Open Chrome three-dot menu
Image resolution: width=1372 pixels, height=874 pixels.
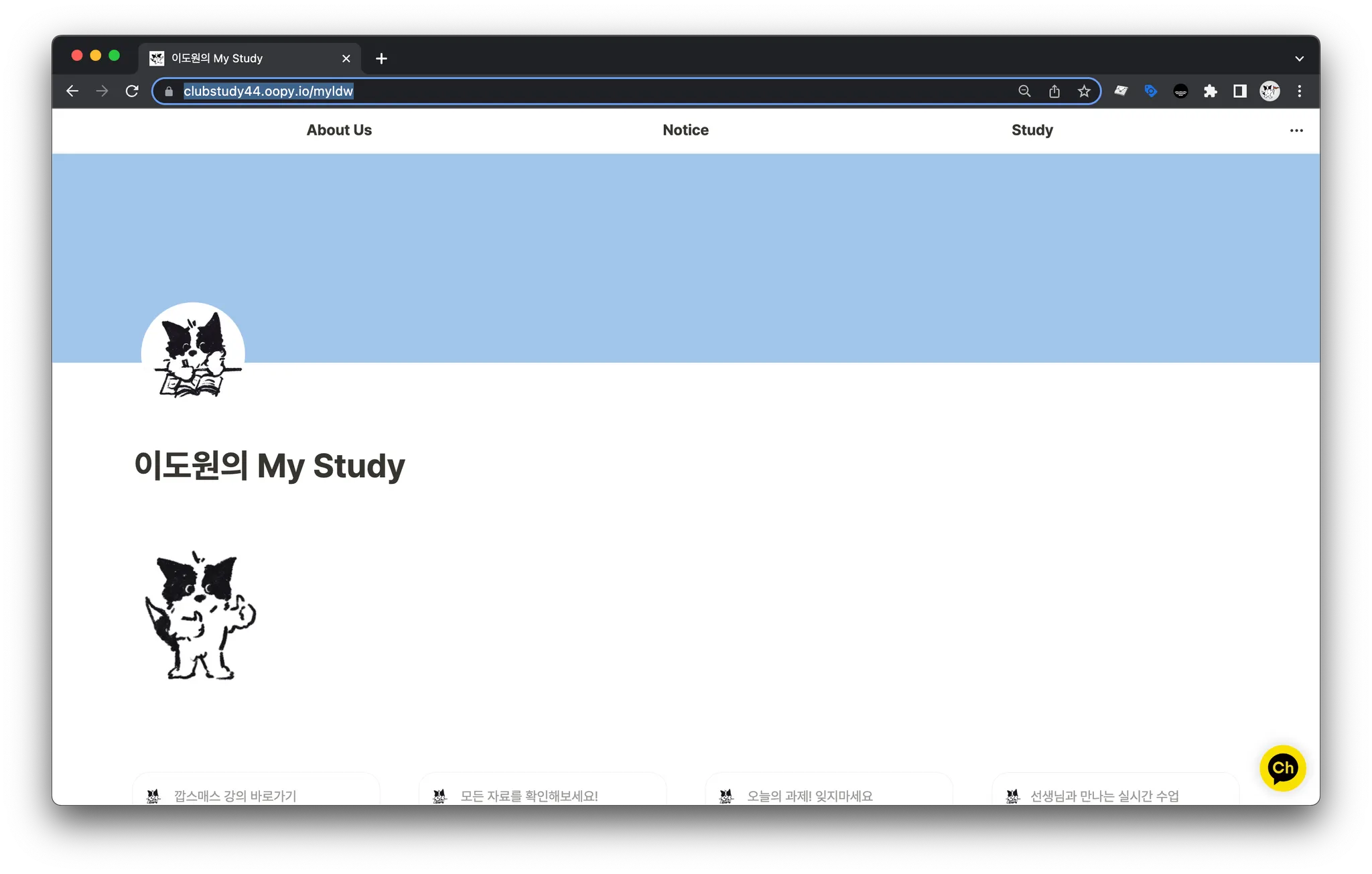tap(1300, 91)
